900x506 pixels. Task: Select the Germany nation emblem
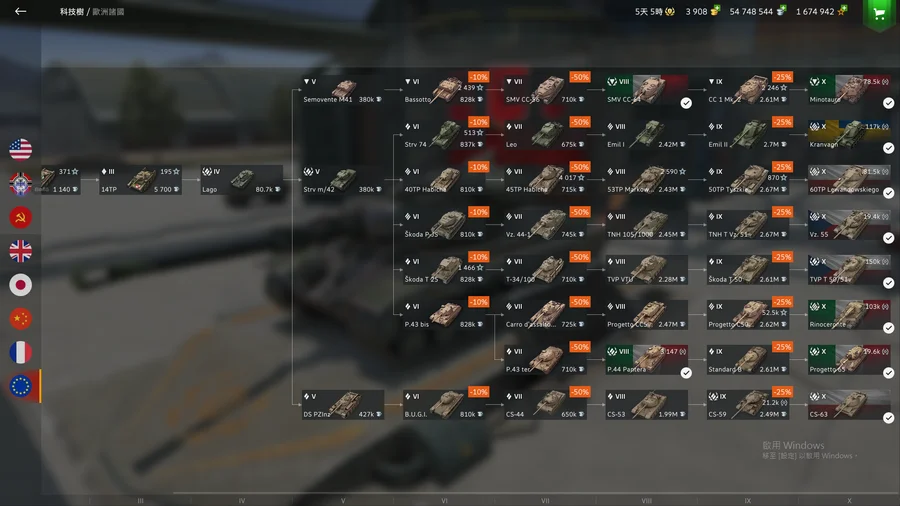coord(21,183)
